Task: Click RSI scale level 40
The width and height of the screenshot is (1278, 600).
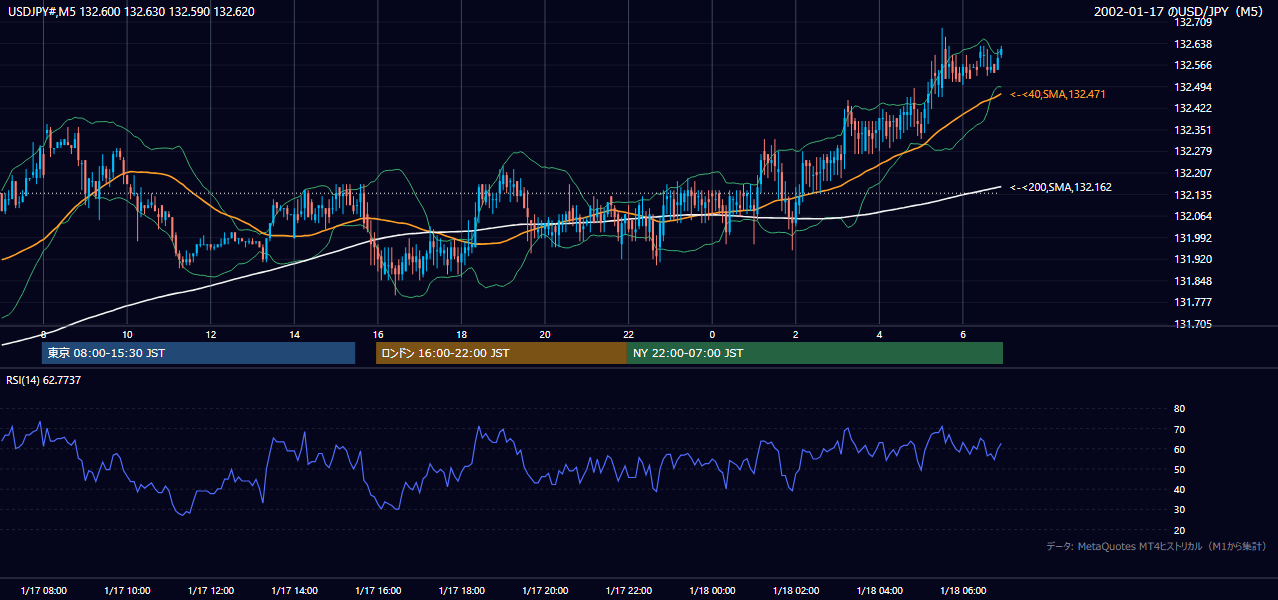Action: 1179,489
